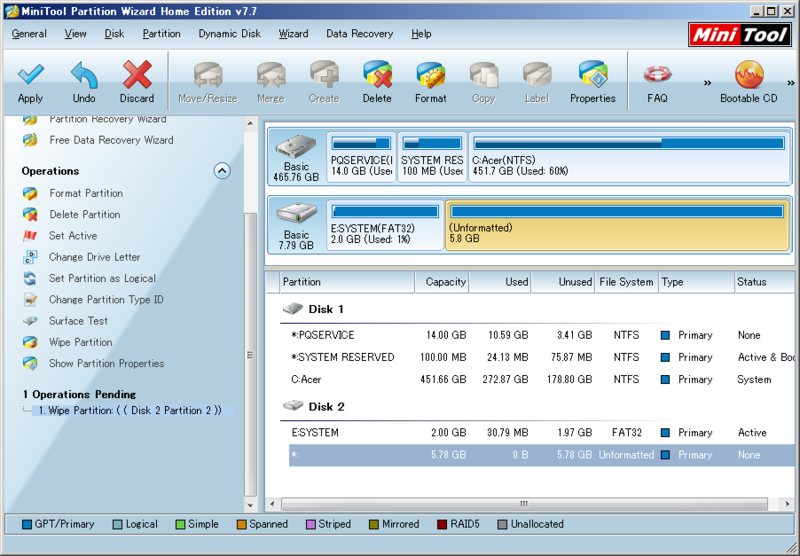This screenshot has height=556, width=800.
Task: Select the *:SYSTEM RESERVED partition row
Action: click(x=542, y=357)
